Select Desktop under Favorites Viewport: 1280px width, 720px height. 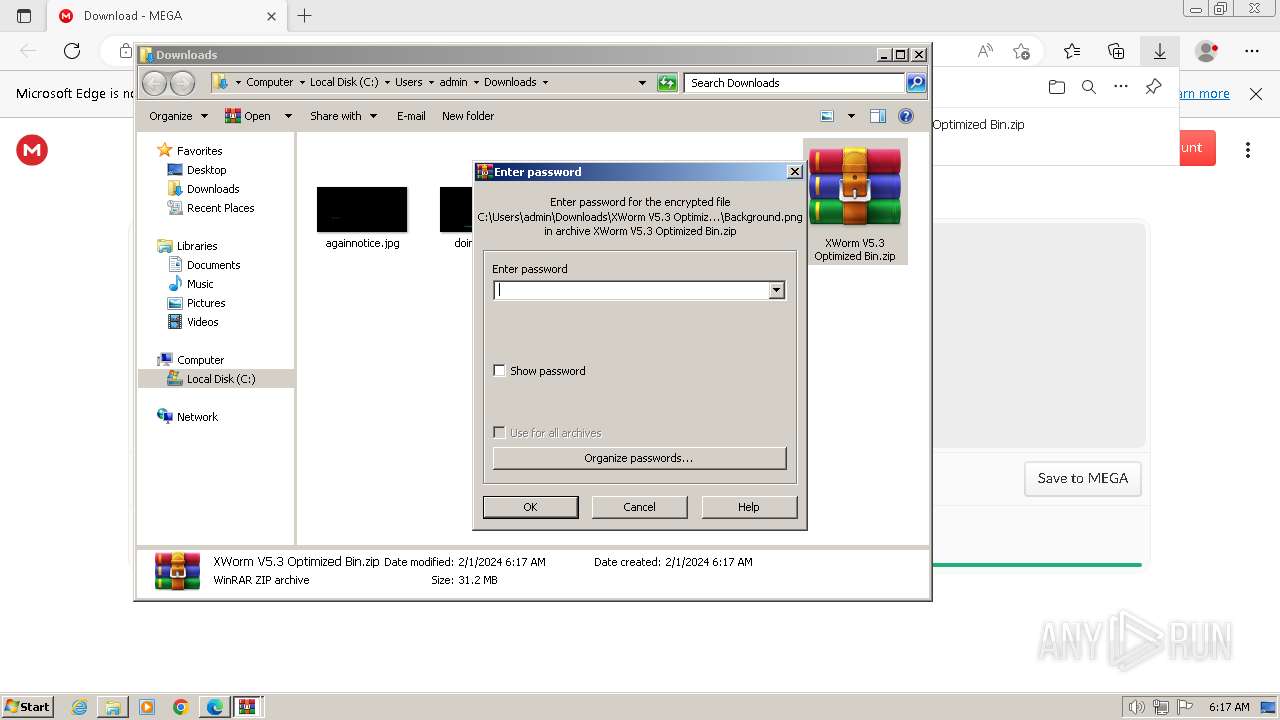point(206,170)
